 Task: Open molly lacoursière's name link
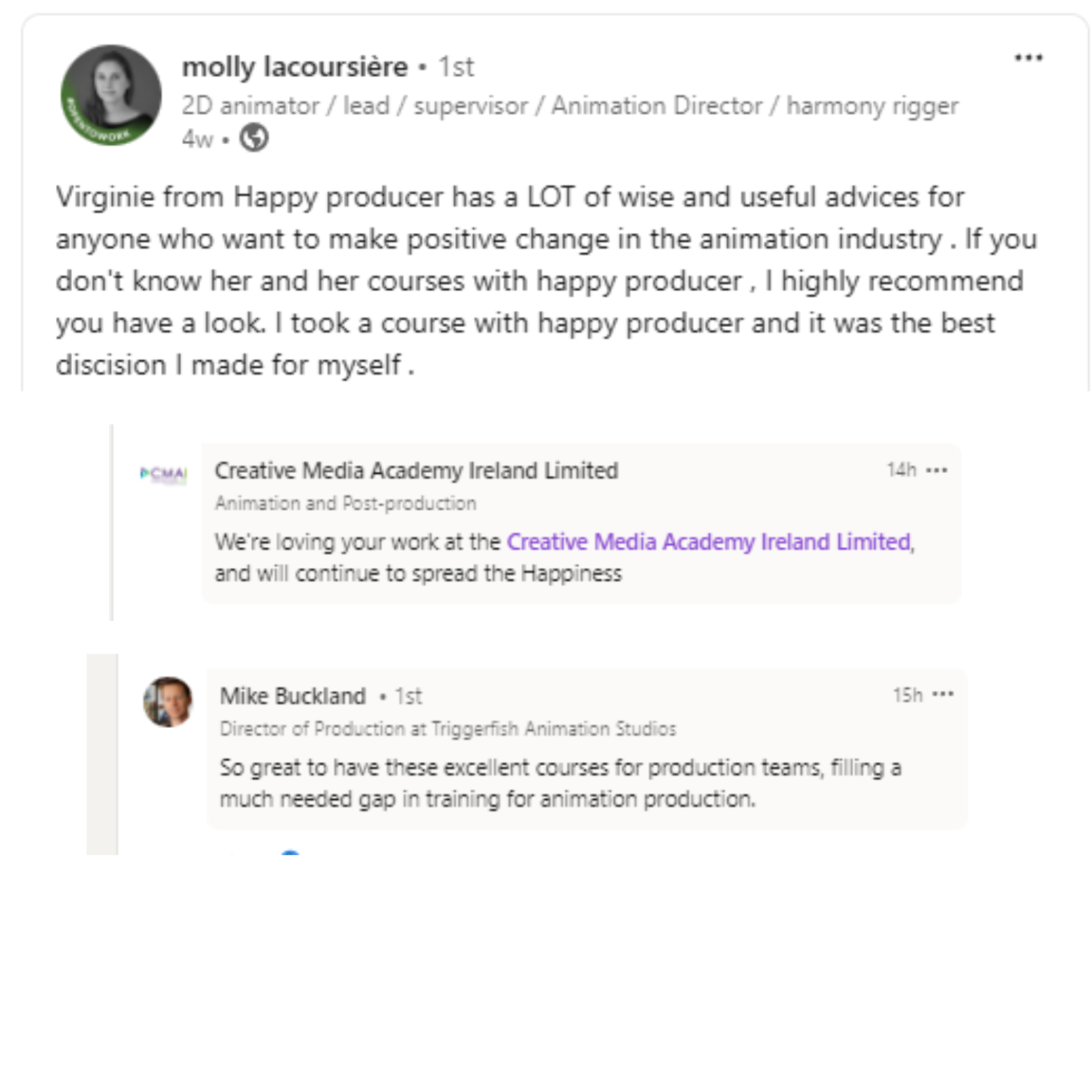(x=295, y=67)
